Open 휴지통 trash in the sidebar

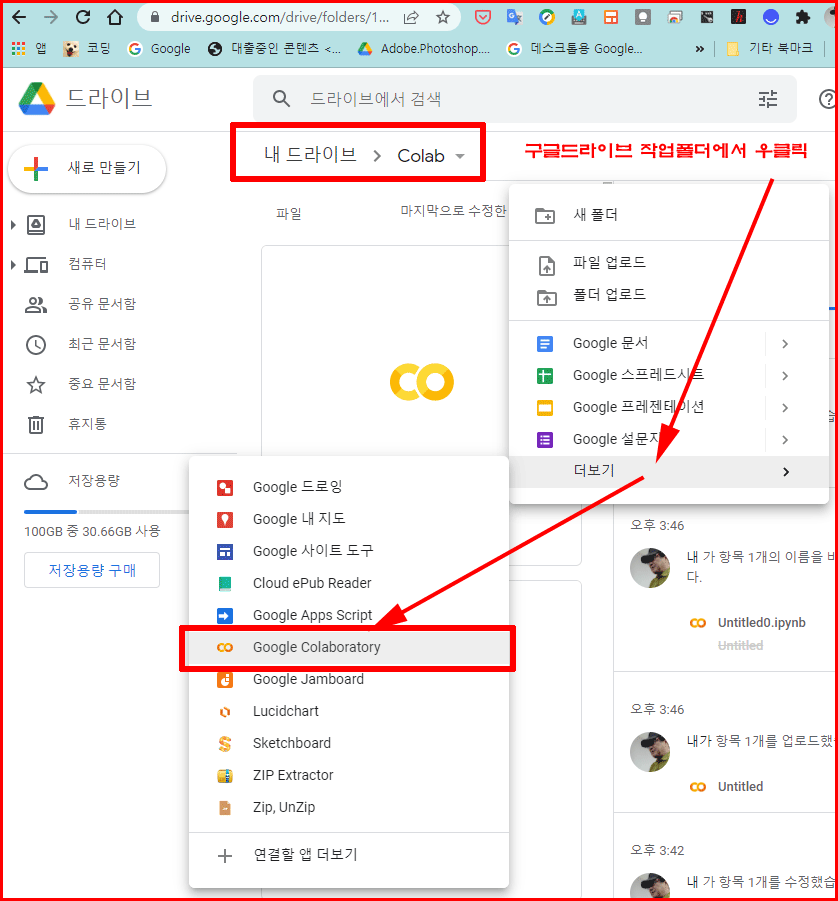87,424
